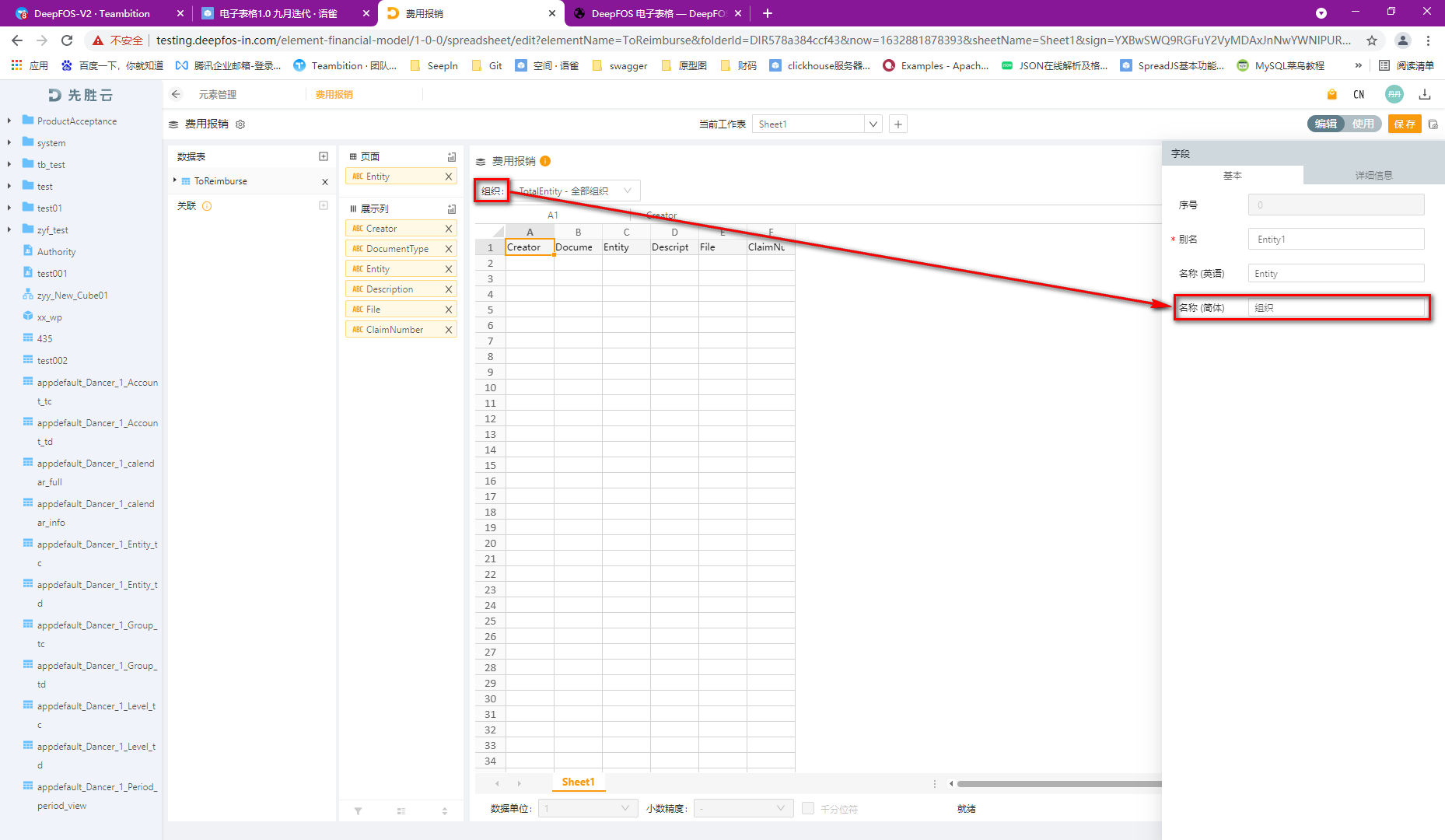Open the 元素管理 breadcrumb tab
This screenshot has width=1445, height=840.
(218, 94)
